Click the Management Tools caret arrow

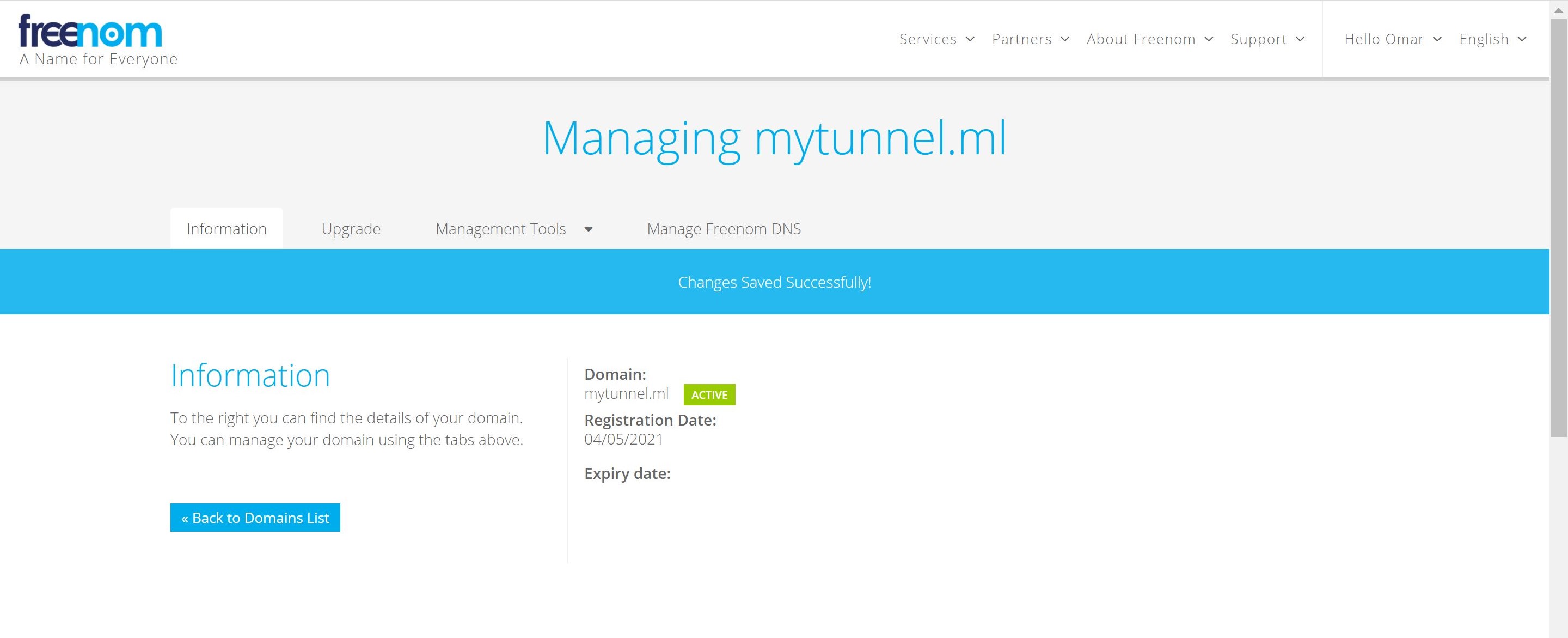click(589, 229)
